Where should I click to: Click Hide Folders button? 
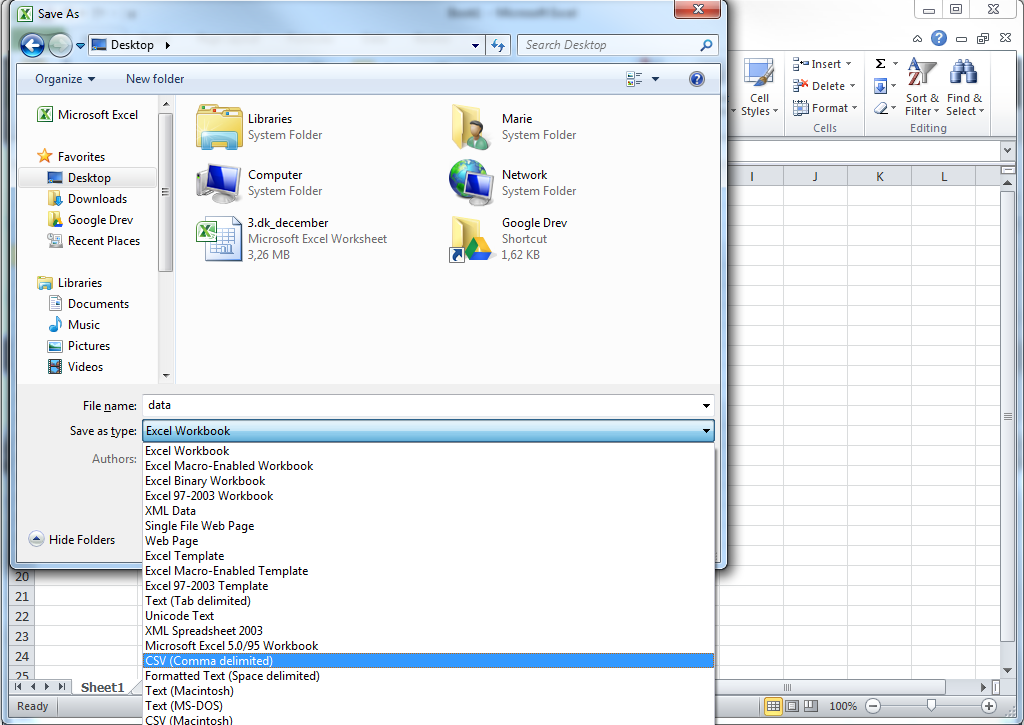72,540
